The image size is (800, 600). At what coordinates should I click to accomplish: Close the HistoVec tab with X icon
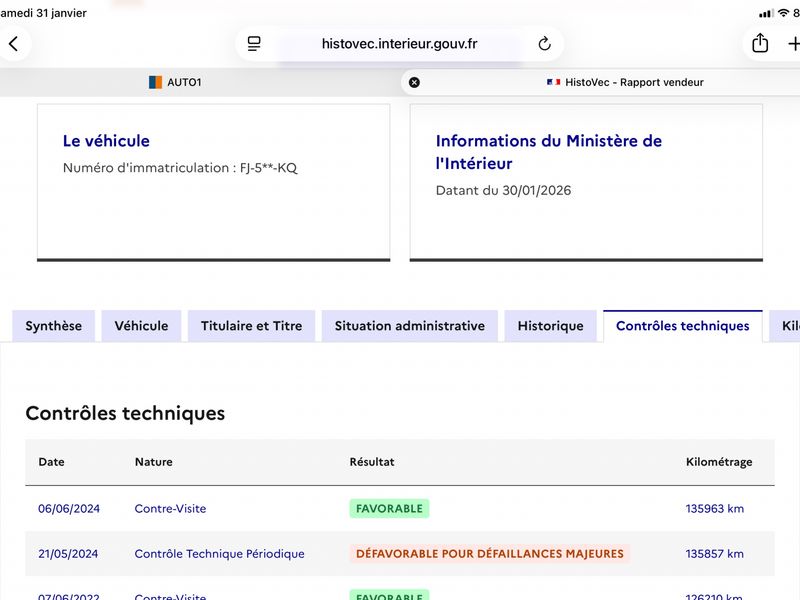click(414, 82)
